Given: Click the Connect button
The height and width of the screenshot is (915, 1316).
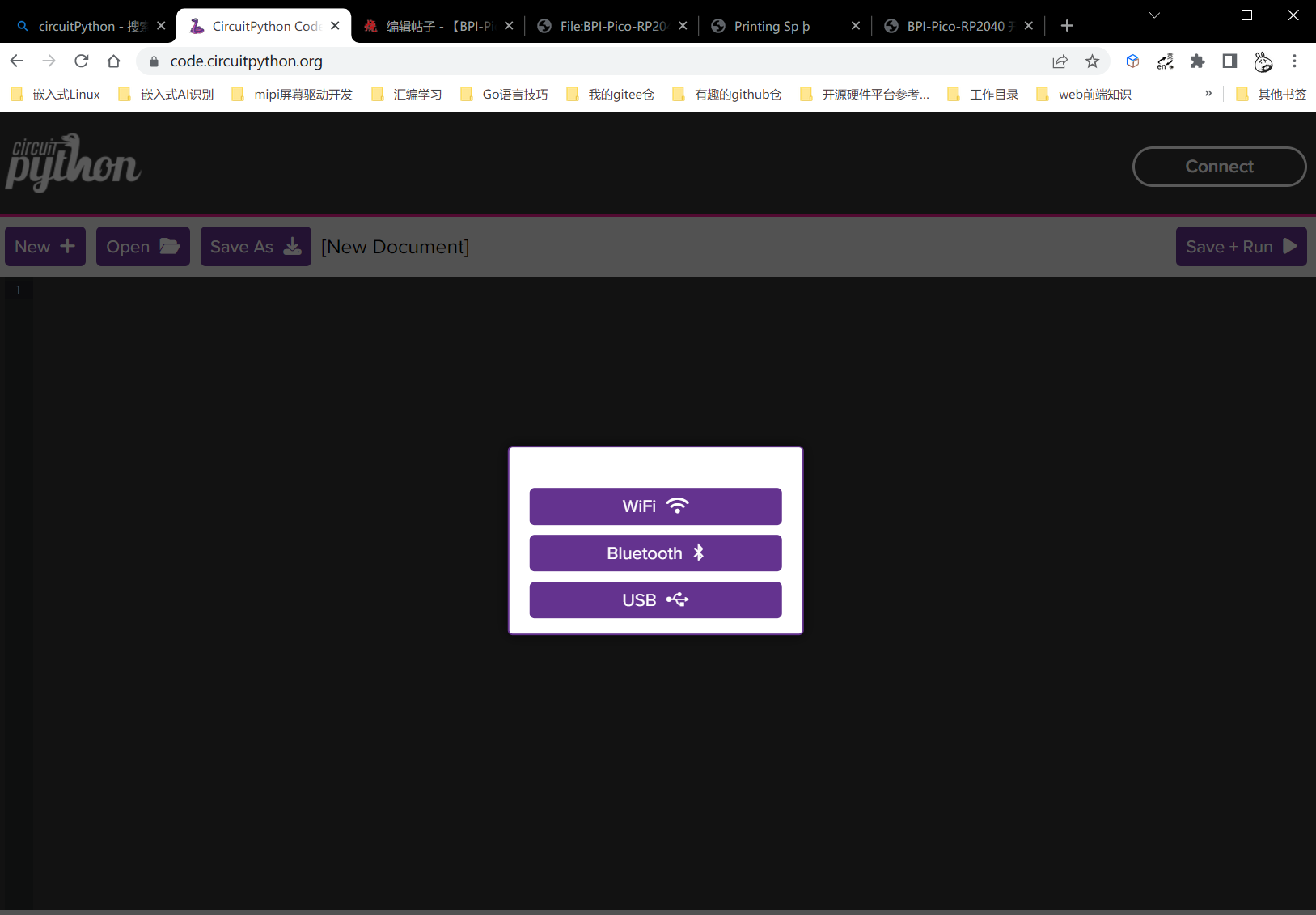Looking at the screenshot, I should click(1219, 167).
